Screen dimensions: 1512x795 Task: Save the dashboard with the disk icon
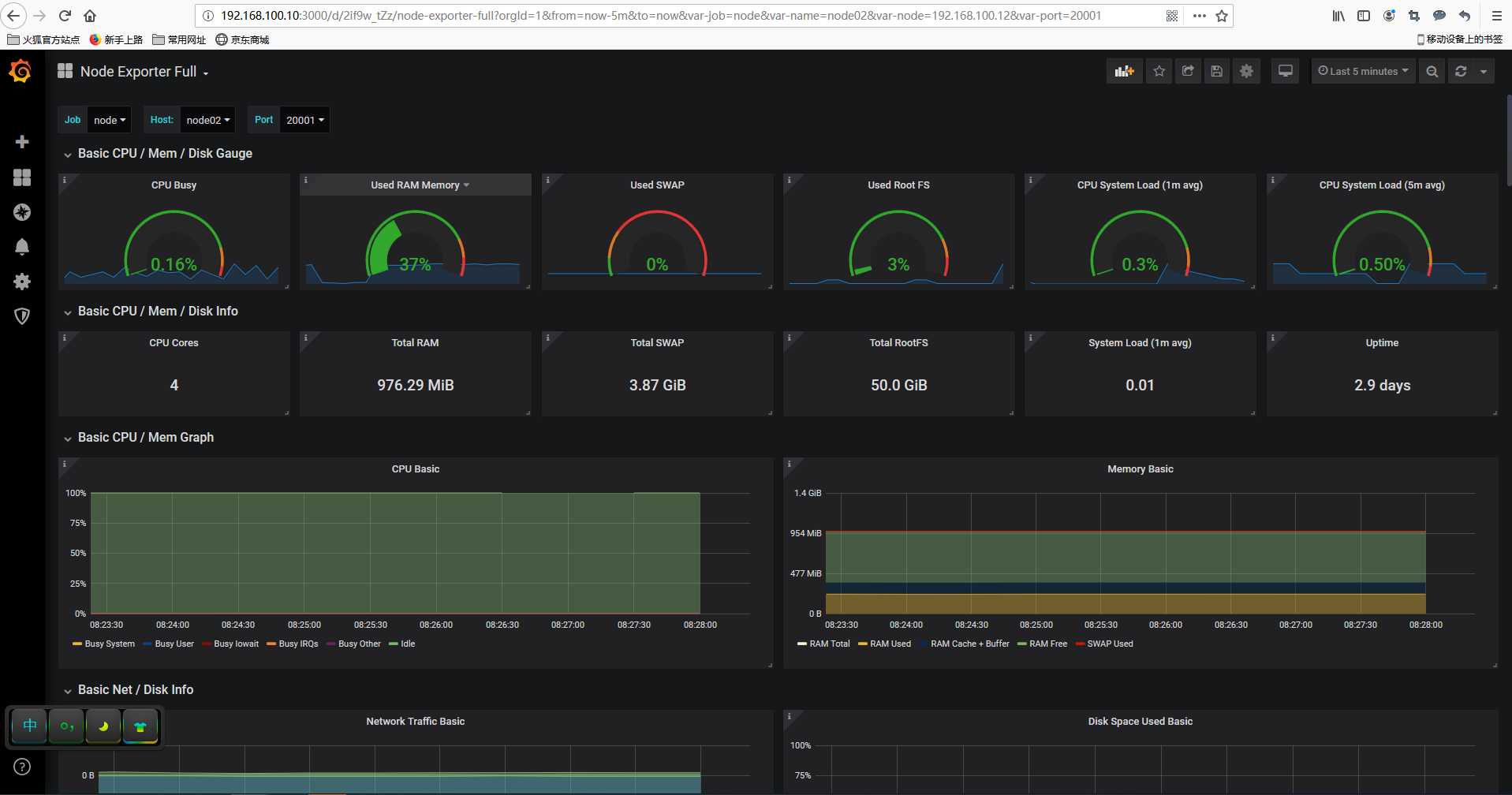[1217, 71]
